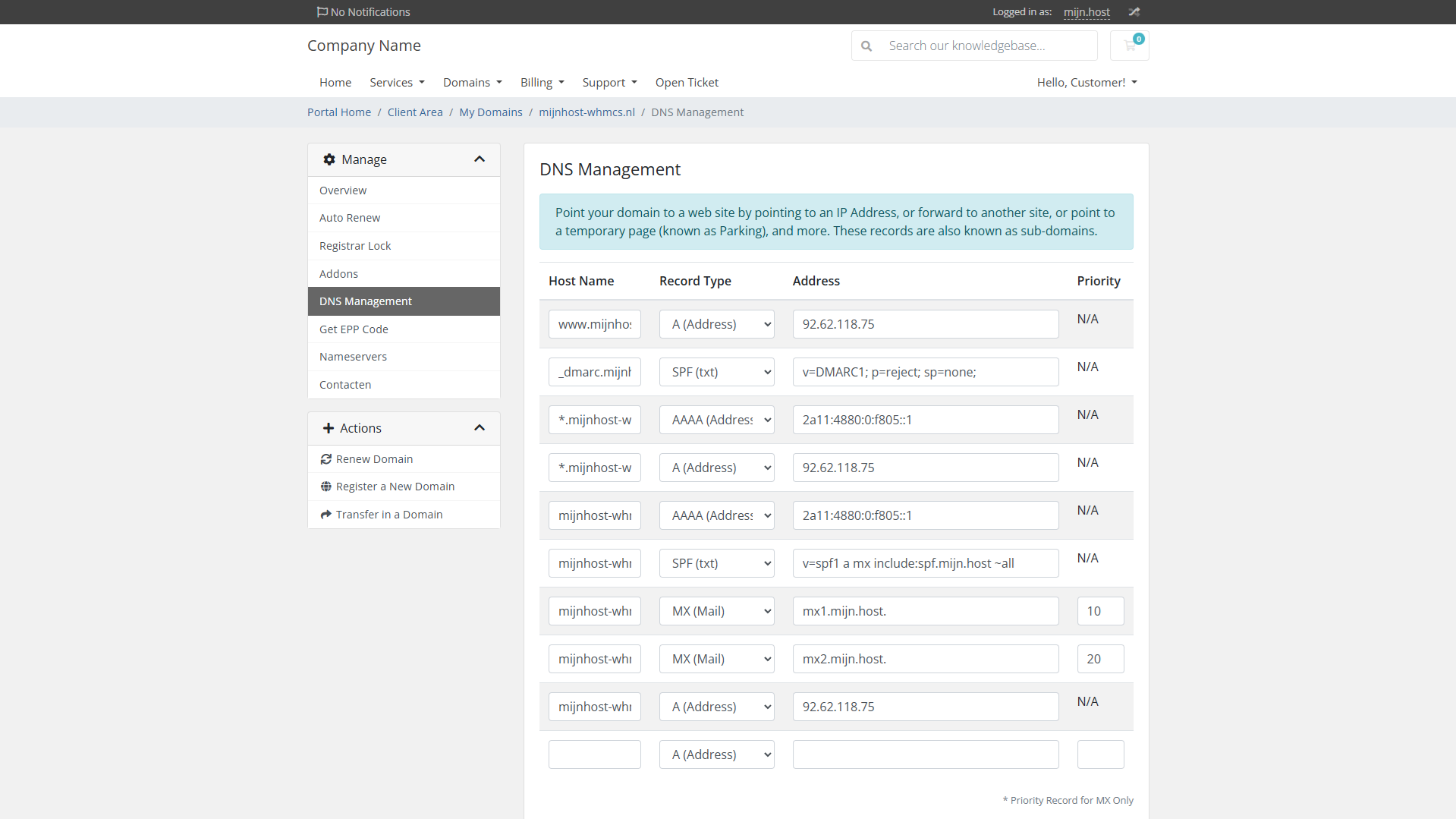Select Nameservers in the Manage sidebar

point(353,357)
